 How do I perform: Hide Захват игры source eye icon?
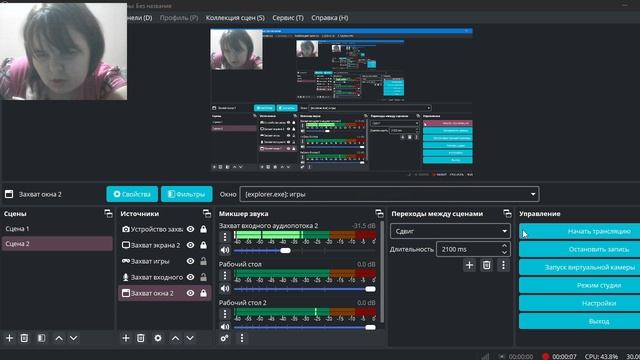coord(191,261)
